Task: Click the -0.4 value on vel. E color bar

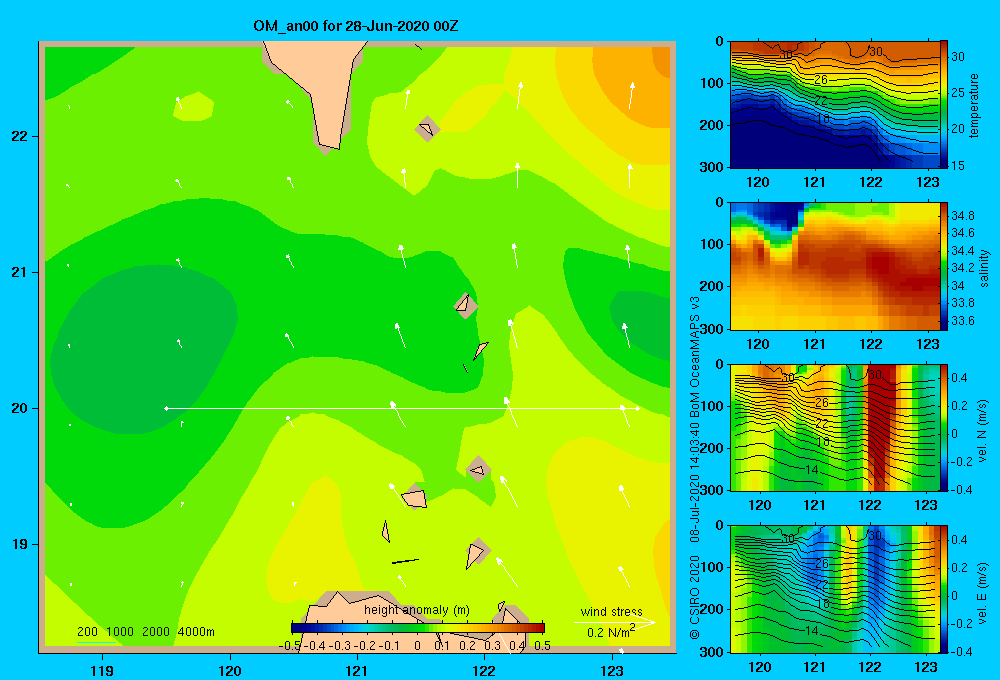Action: coord(960,652)
